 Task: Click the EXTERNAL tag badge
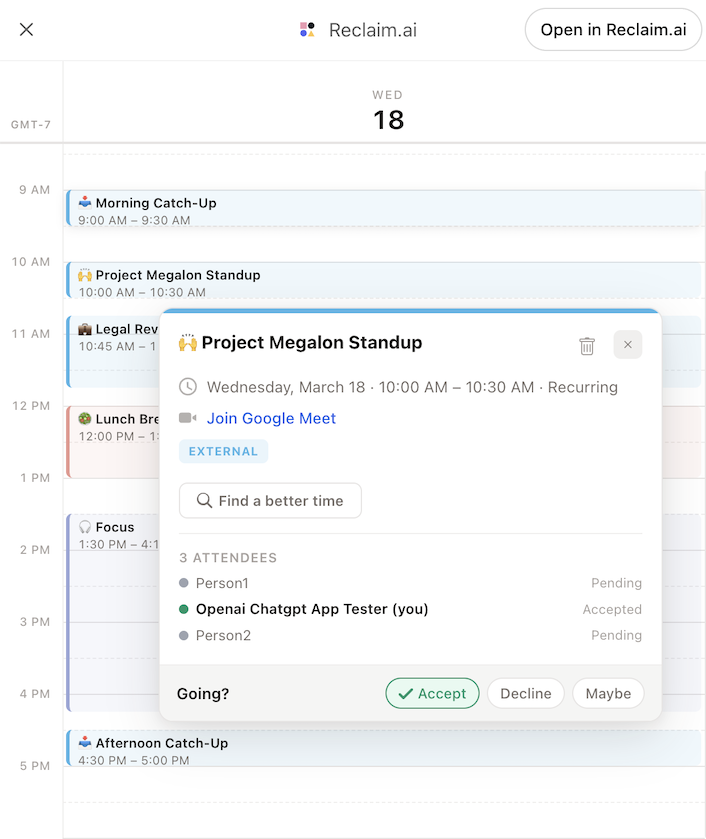click(x=223, y=451)
